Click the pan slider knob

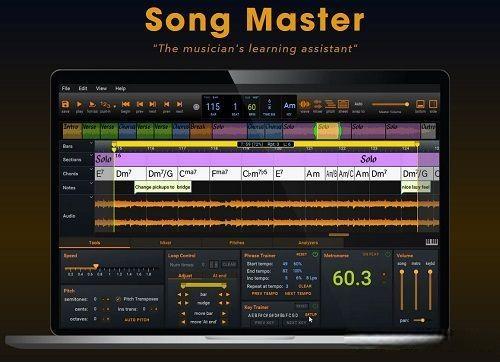[x=422, y=320]
